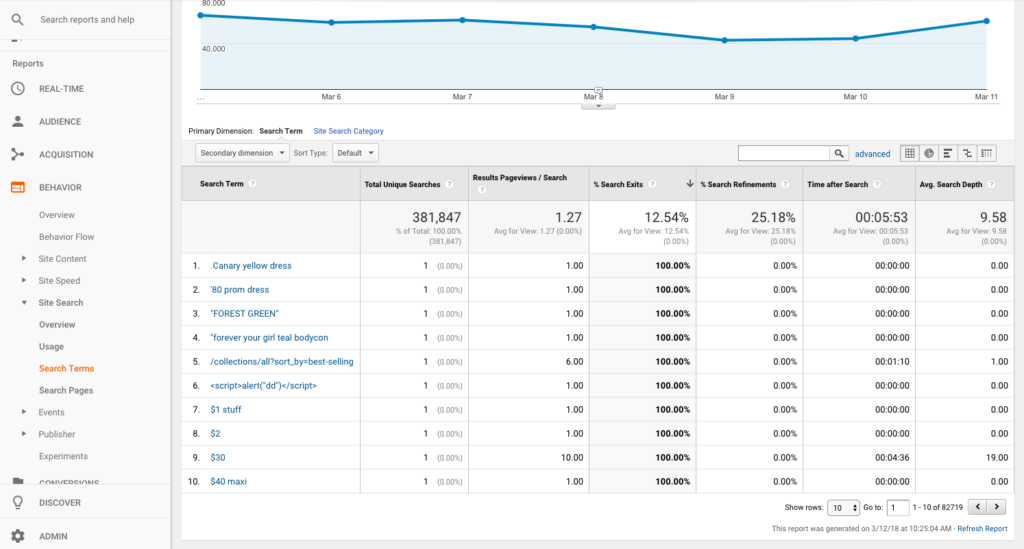This screenshot has height=549, width=1024.
Task: Expand the Site Content section
Action: [x=24, y=259]
